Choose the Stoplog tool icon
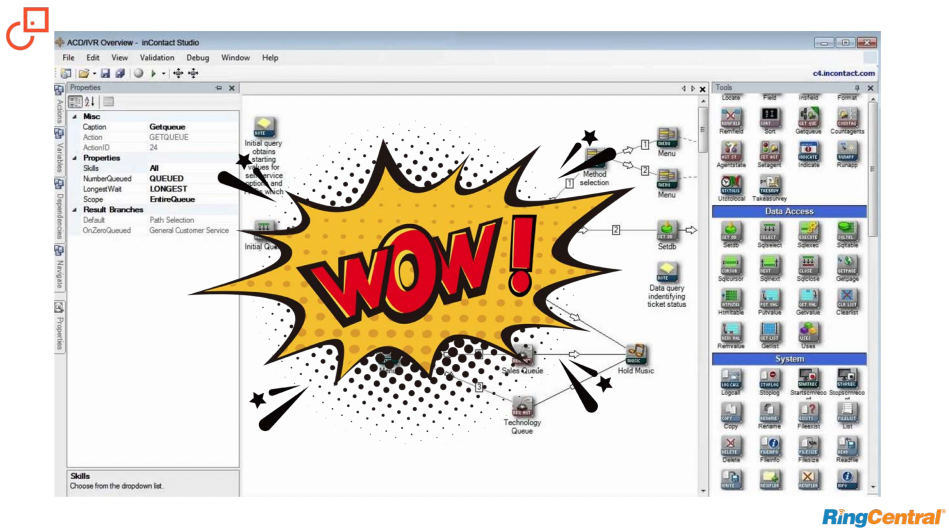Screen dimensions: 949x532 pos(769,378)
